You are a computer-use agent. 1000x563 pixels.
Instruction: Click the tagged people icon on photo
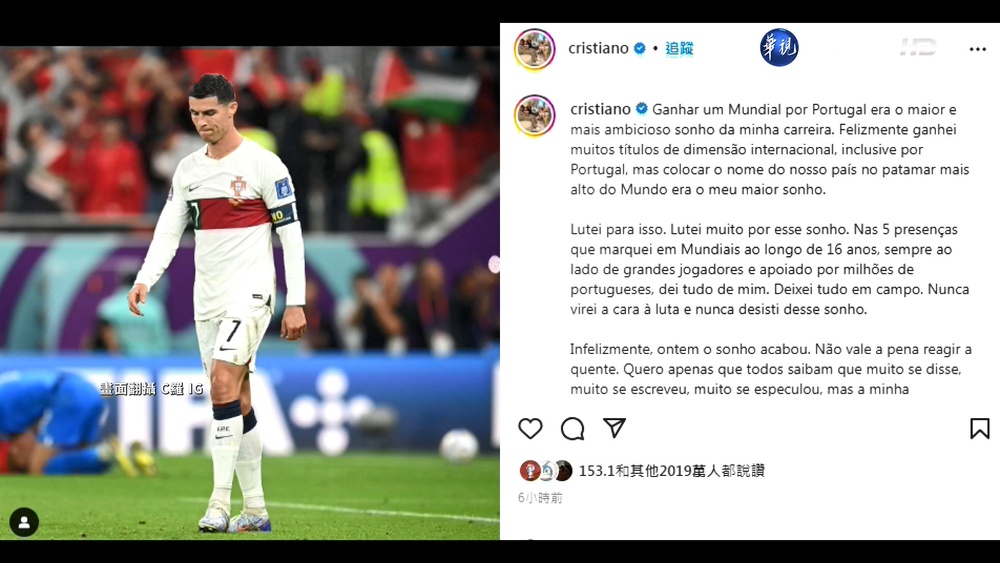[x=24, y=522]
